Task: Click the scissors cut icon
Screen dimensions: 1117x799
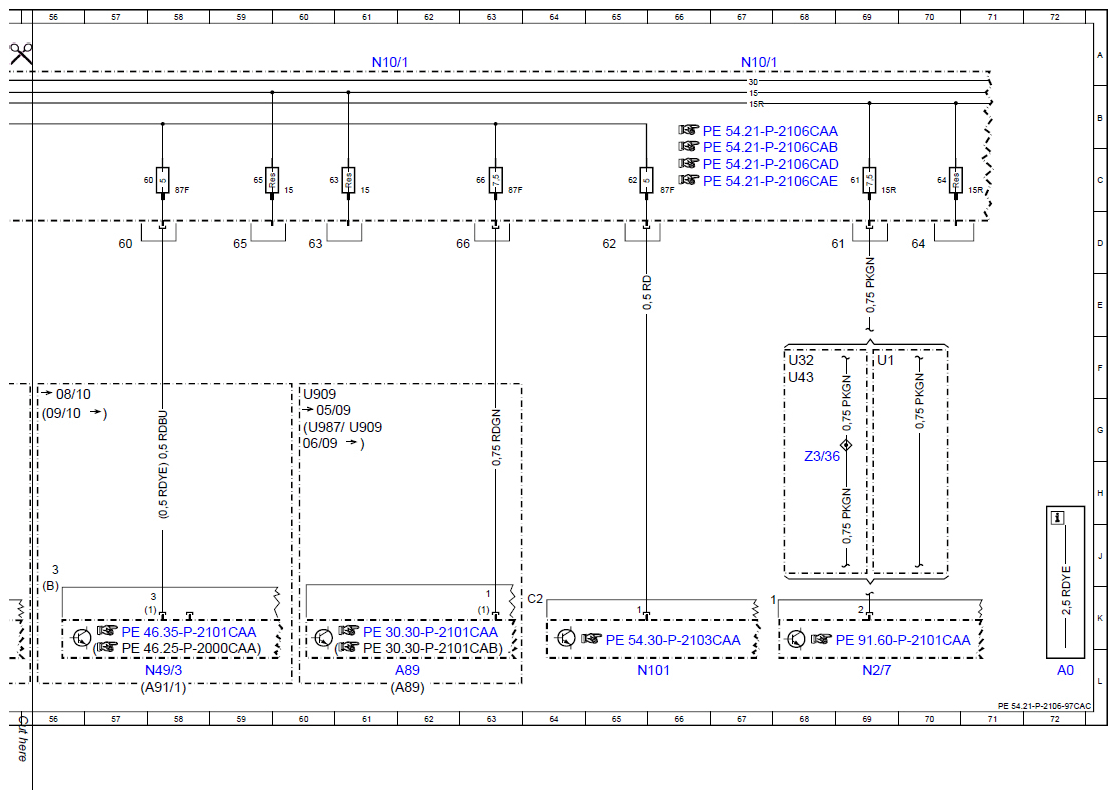Action: pyautogui.click(x=21, y=53)
